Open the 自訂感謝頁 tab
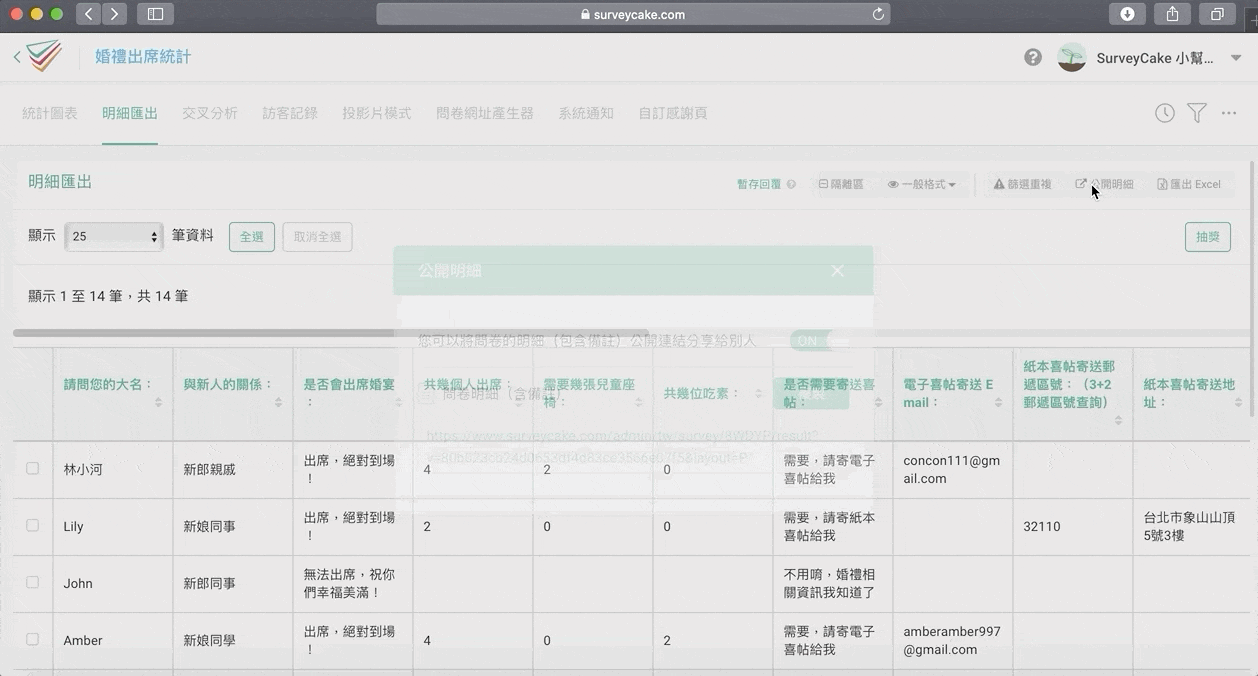1258x676 pixels. click(x=673, y=113)
